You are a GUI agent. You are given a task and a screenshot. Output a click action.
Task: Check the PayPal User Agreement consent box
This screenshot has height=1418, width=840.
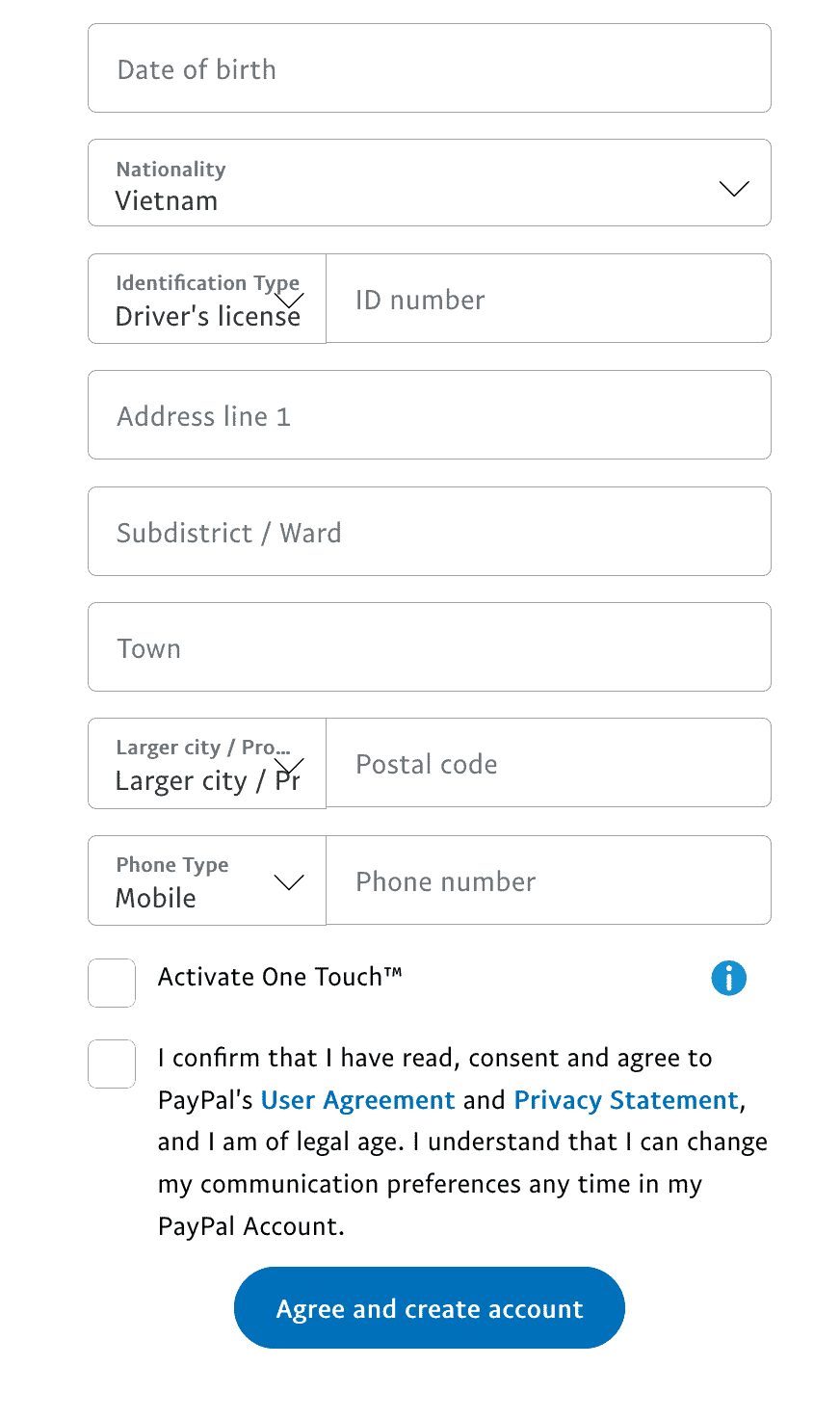(x=112, y=1063)
